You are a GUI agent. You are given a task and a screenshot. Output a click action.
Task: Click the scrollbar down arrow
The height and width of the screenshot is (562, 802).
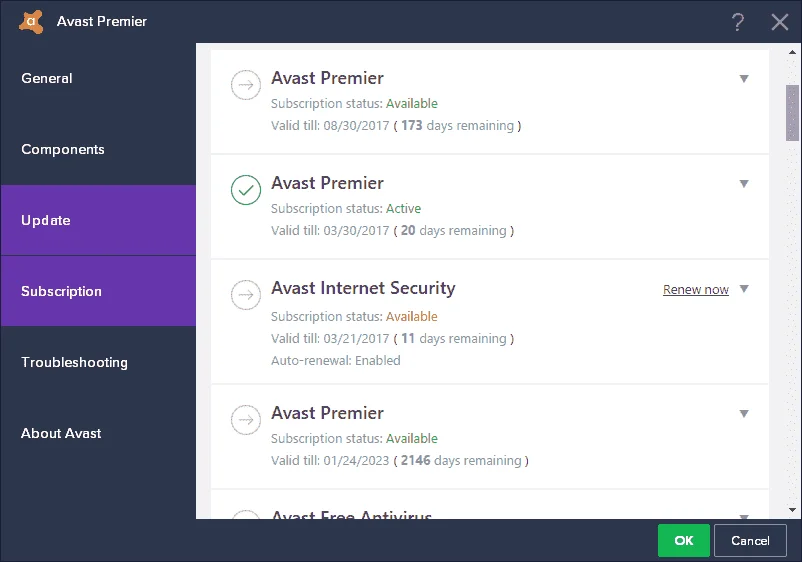click(792, 510)
